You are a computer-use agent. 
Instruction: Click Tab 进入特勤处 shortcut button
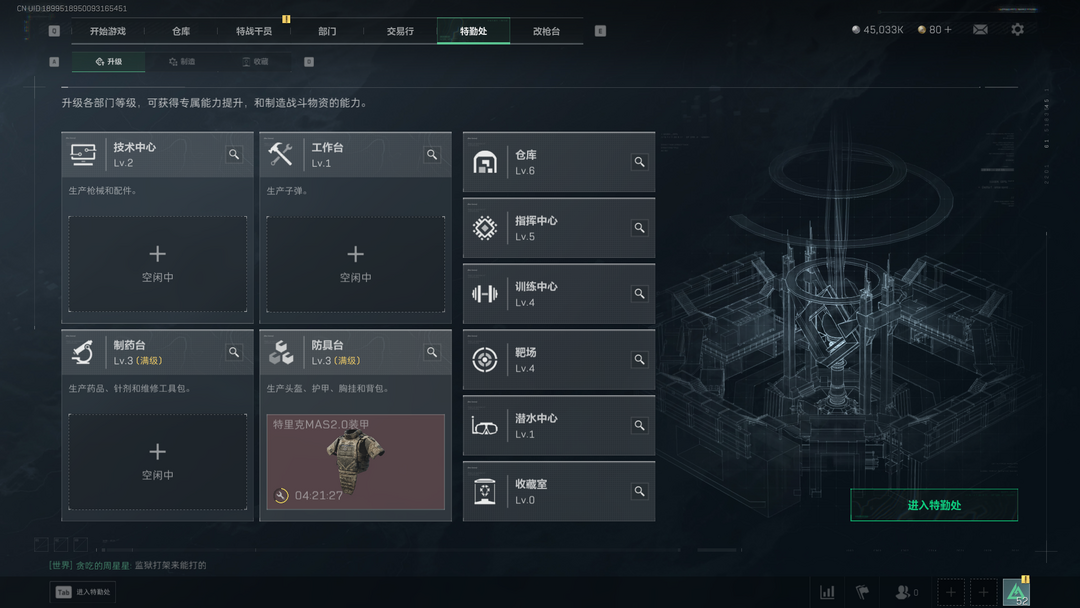point(83,592)
